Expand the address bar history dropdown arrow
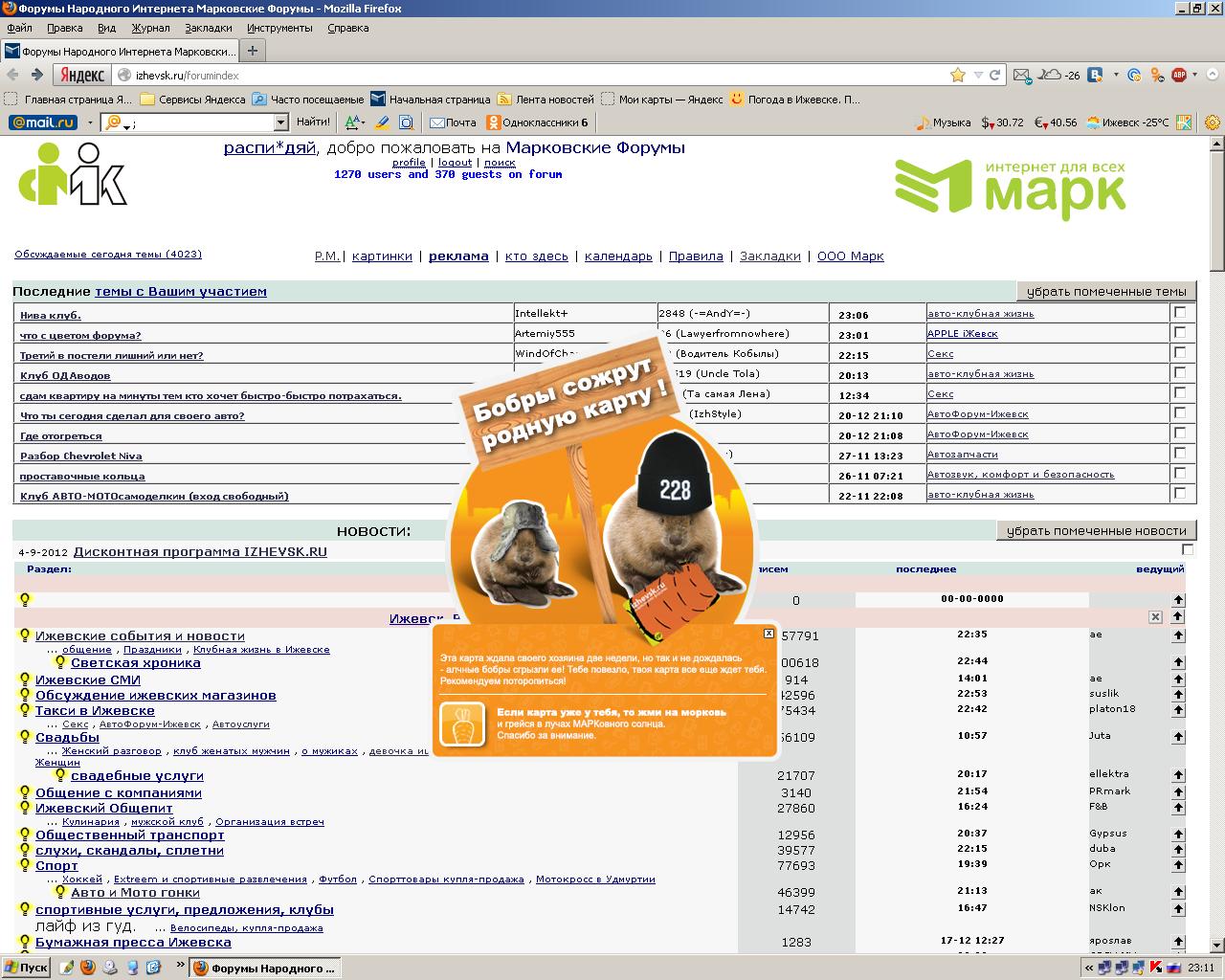Image resolution: width=1225 pixels, height=980 pixels. 978,75
